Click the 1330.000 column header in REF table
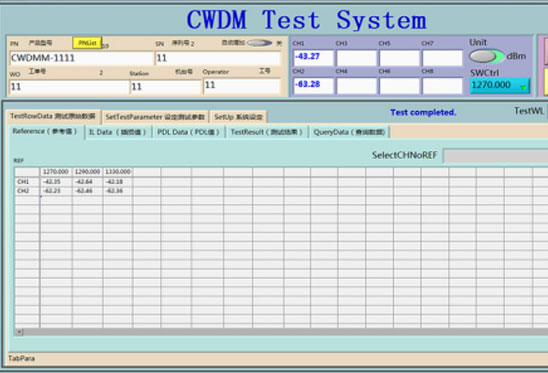The image size is (548, 373). (x=118, y=172)
